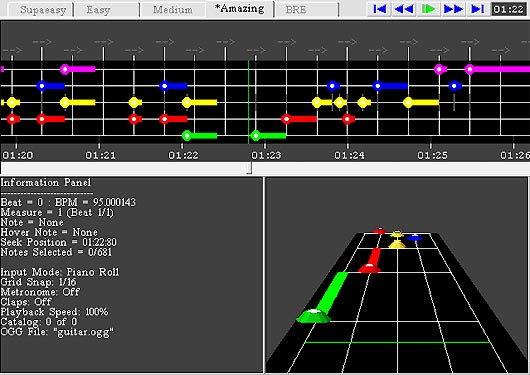
Task: Select the blue note after 01:20
Action: click(42, 86)
